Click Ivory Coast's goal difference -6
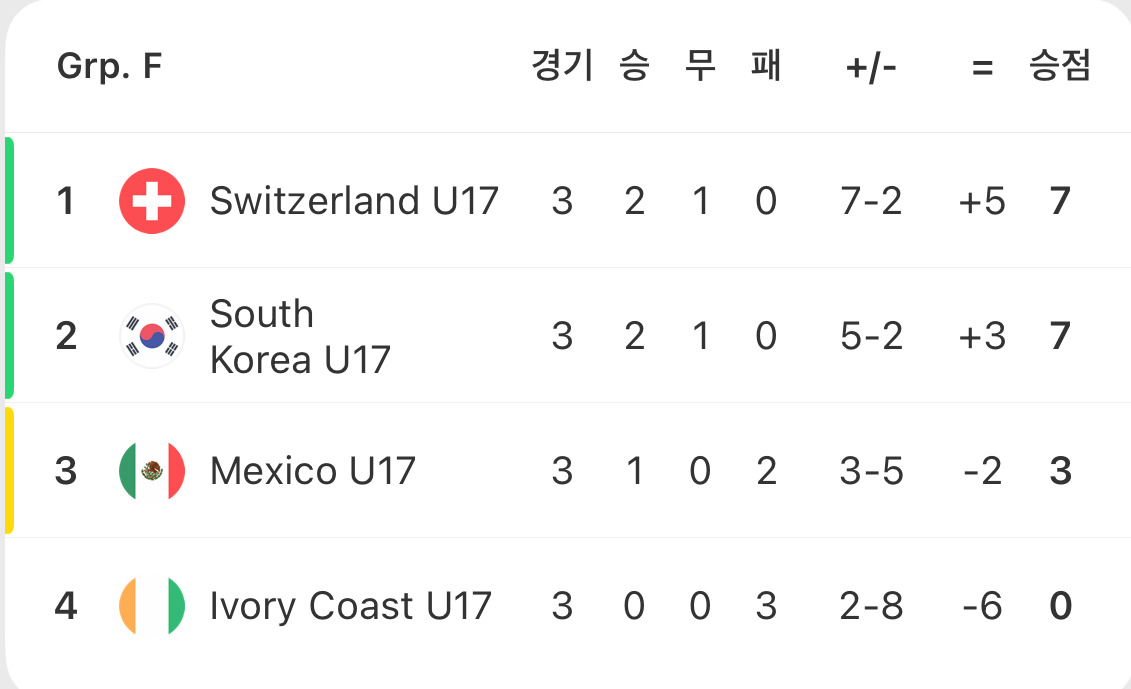1131x689 pixels. tap(985, 605)
